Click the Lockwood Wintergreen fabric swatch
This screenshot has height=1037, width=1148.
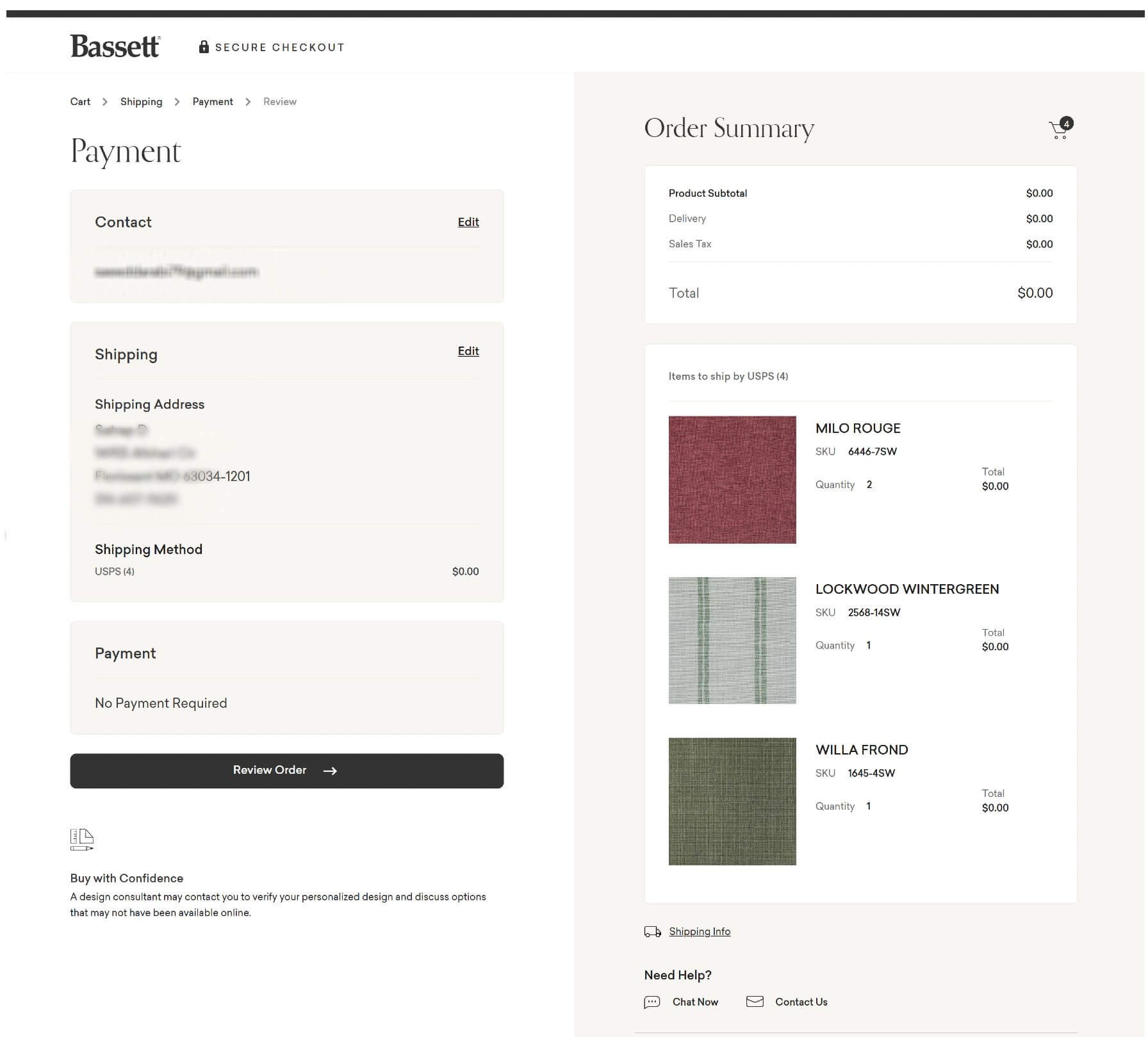coord(732,641)
